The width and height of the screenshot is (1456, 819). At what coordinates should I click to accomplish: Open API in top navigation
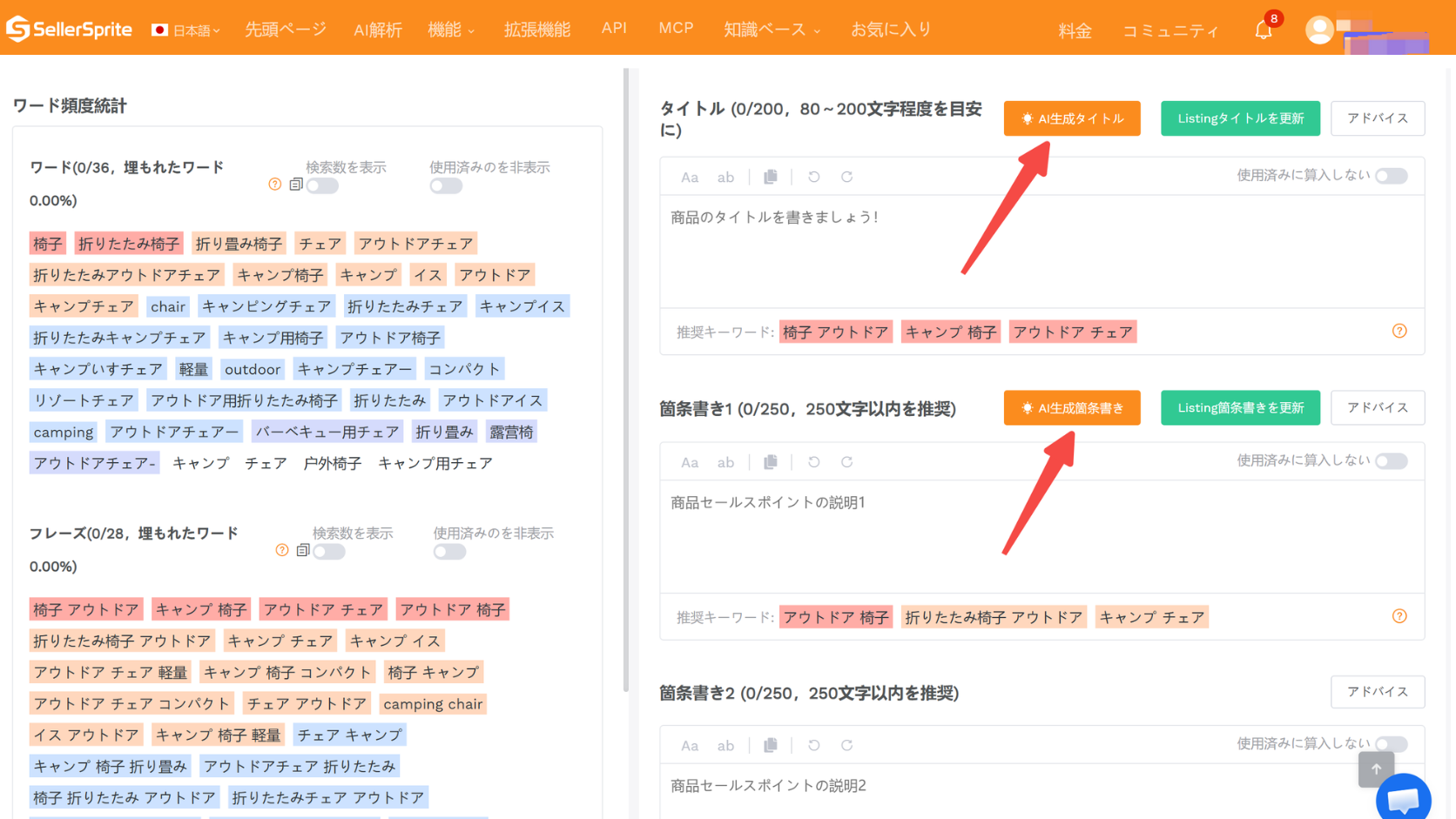(x=614, y=28)
